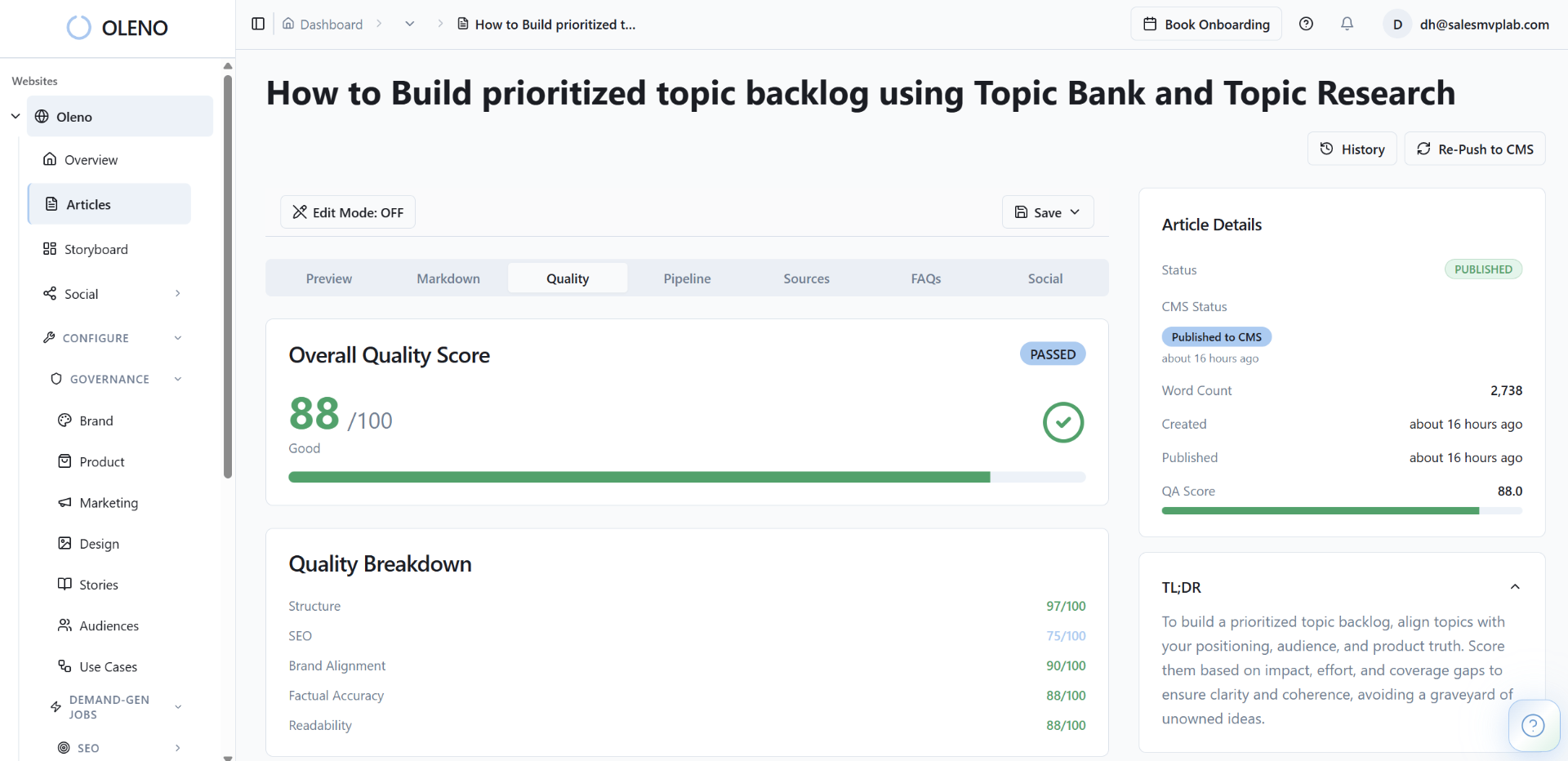Open the help question mark icon
Screen dimensions: 1568x761
tap(1307, 24)
